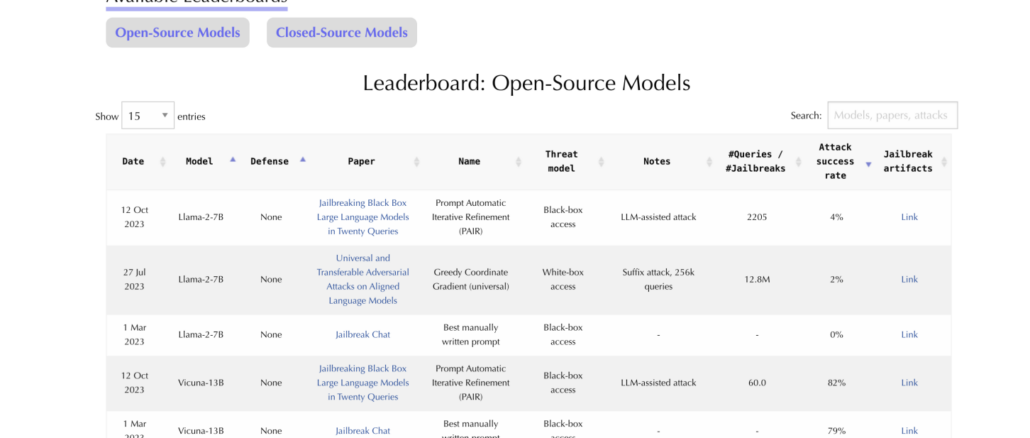This screenshot has width=1030, height=438.
Task: Sort by #Queries / #Jailbreaks column icon
Action: point(798,162)
